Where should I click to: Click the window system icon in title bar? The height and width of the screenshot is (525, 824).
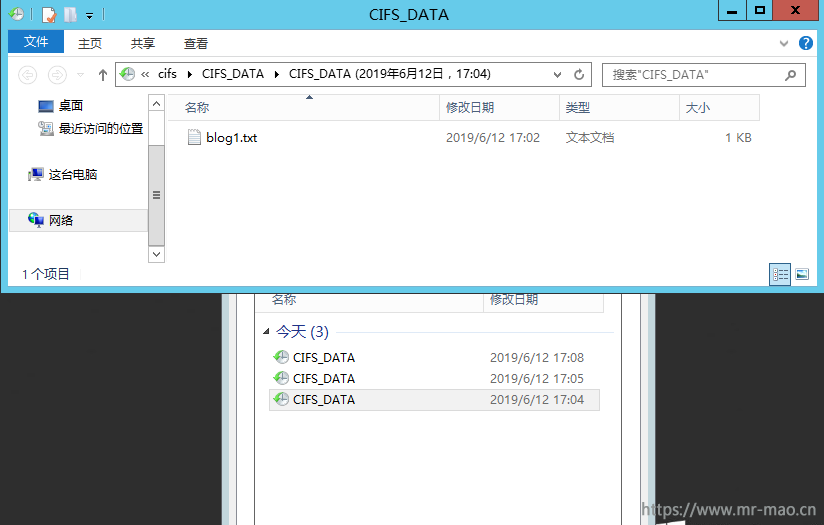click(16, 14)
